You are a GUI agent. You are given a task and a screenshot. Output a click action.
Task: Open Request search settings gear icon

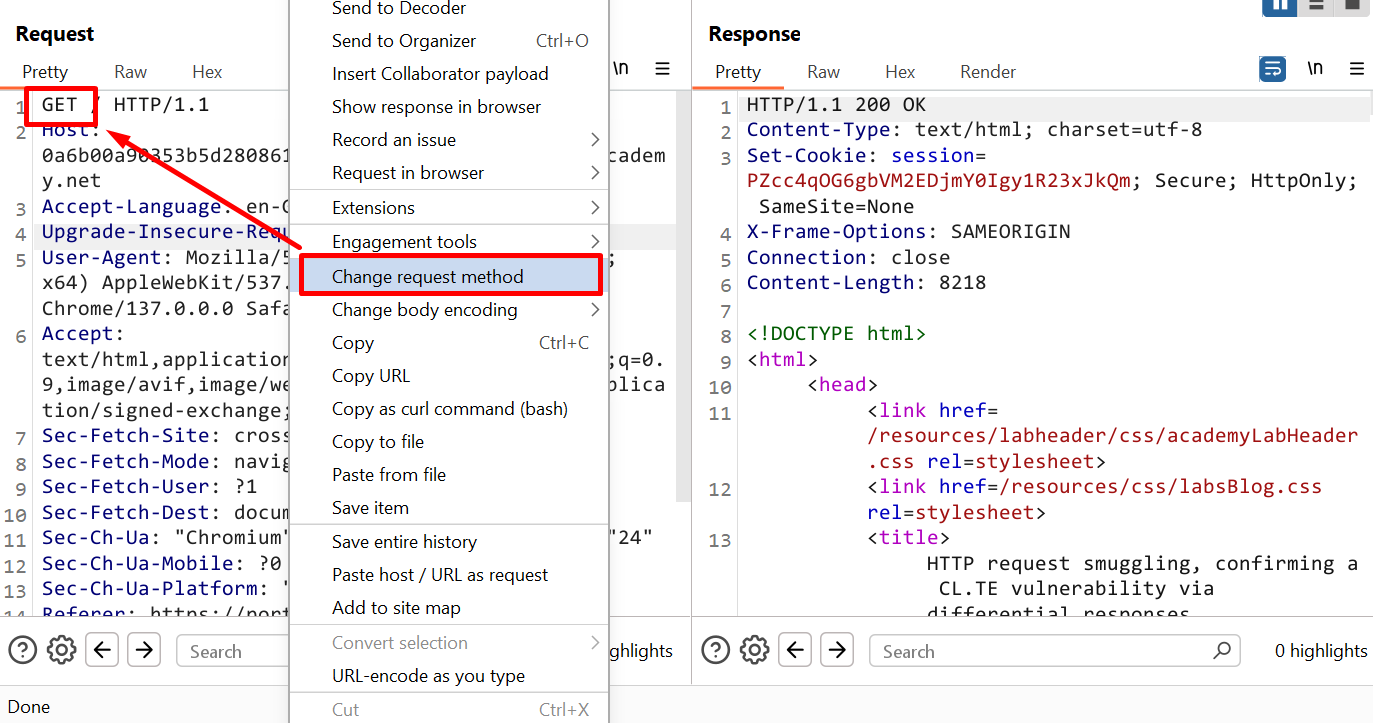pos(62,650)
